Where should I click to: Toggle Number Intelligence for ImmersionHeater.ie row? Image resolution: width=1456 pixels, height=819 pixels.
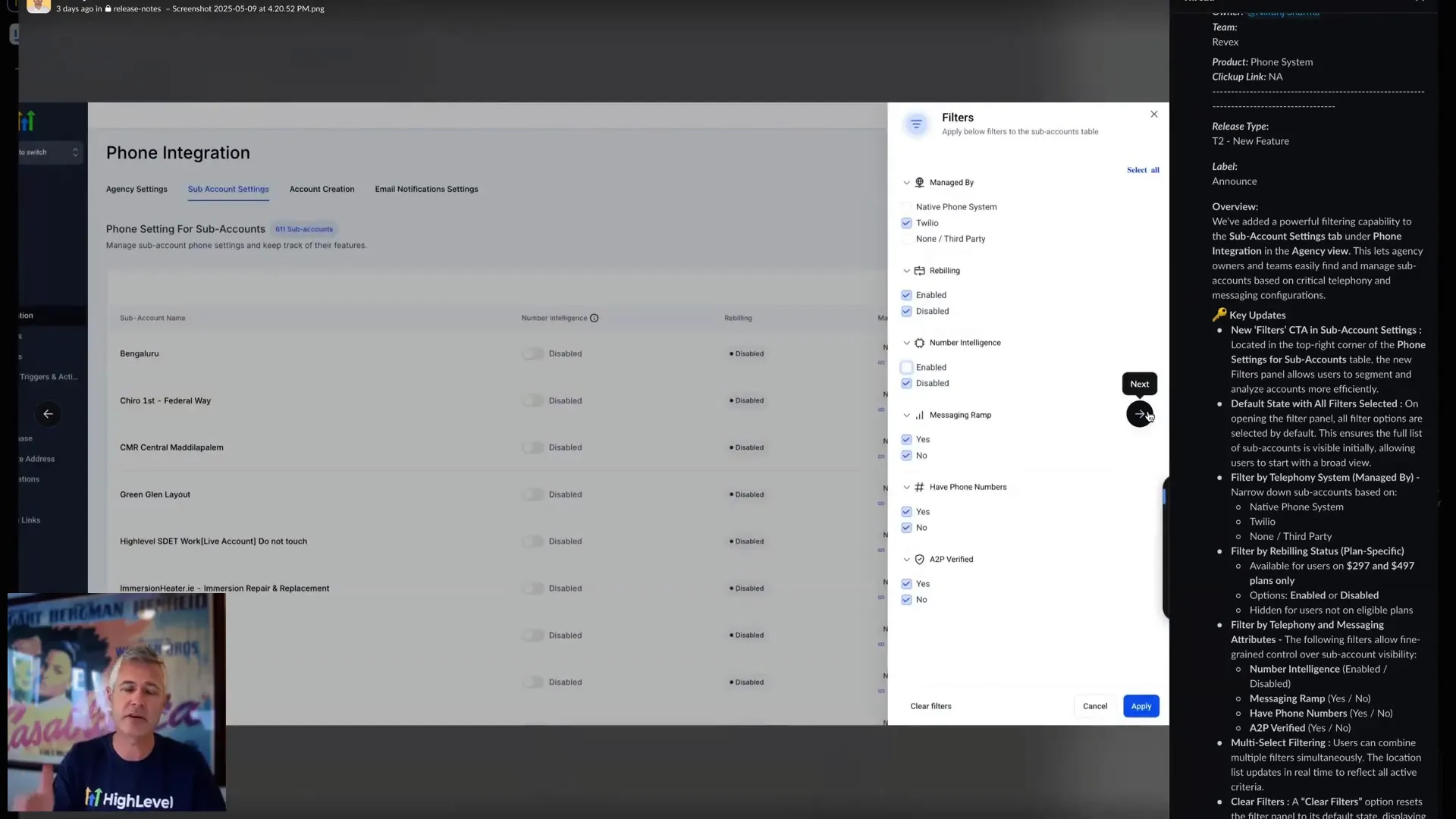coord(532,589)
